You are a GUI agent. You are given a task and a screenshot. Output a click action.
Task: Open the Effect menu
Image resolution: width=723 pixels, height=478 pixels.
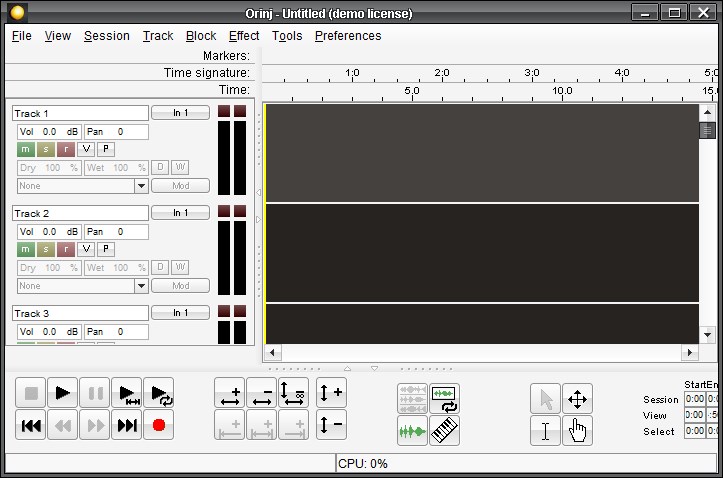click(244, 36)
